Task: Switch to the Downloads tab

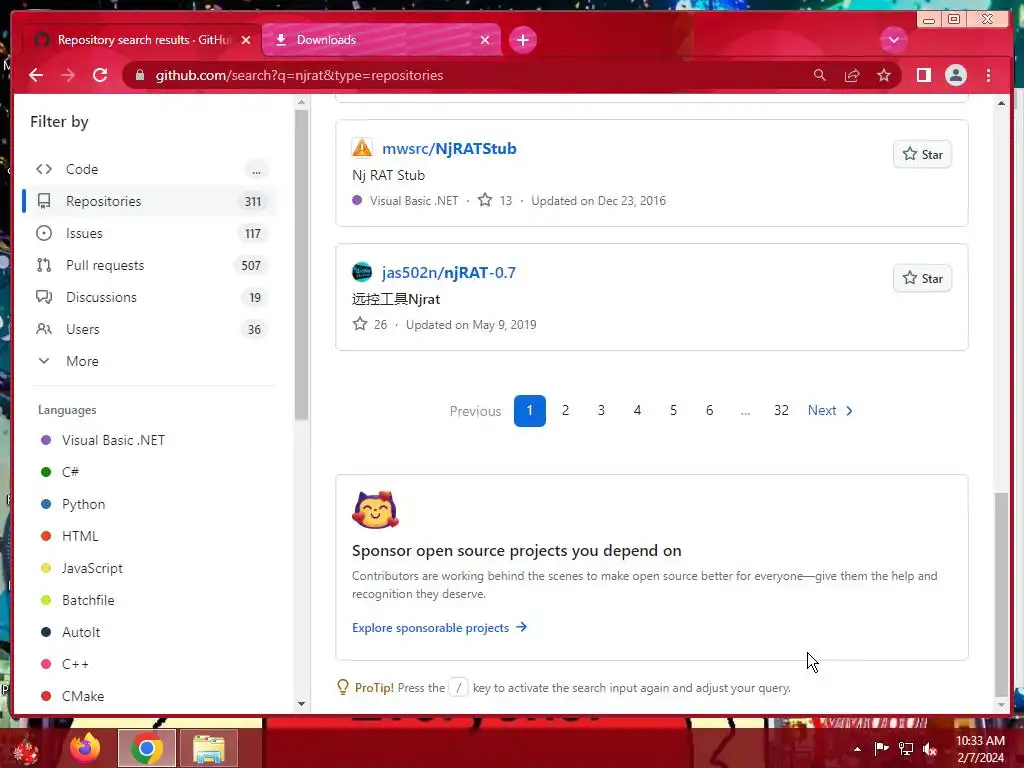Action: pos(381,40)
